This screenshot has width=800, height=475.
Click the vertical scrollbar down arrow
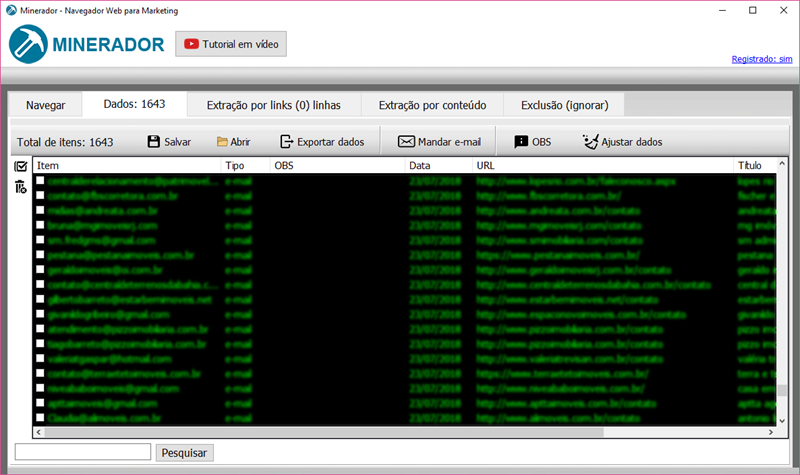pos(782,421)
